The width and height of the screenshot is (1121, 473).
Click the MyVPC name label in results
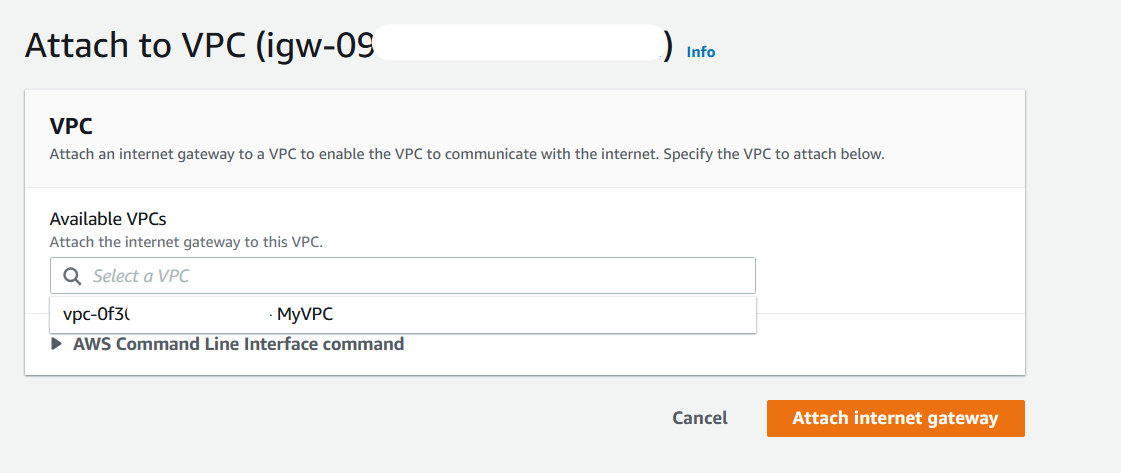point(305,314)
